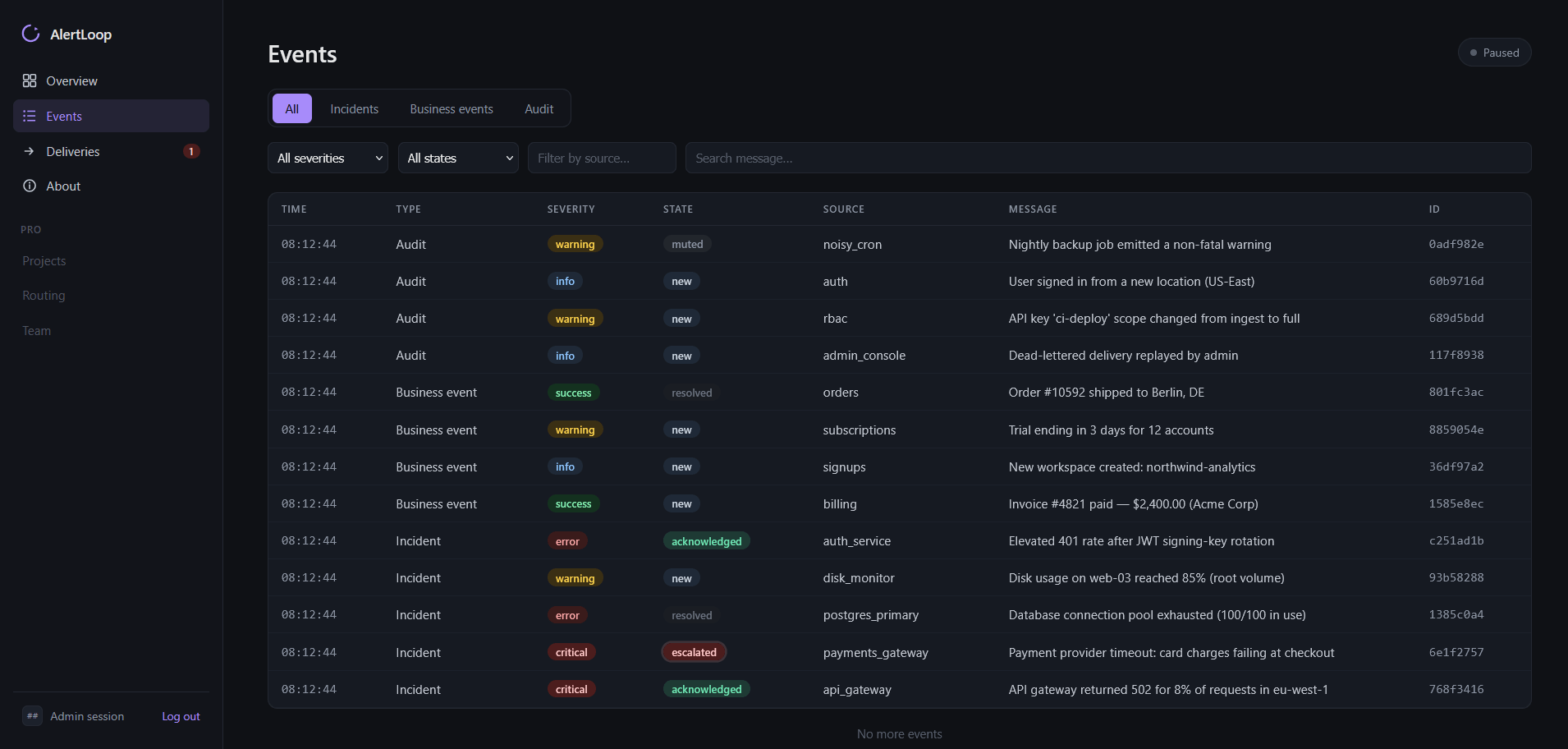This screenshot has width=1568, height=749.
Task: Click the escalated badge for payments_gateway
Action: [x=694, y=652]
